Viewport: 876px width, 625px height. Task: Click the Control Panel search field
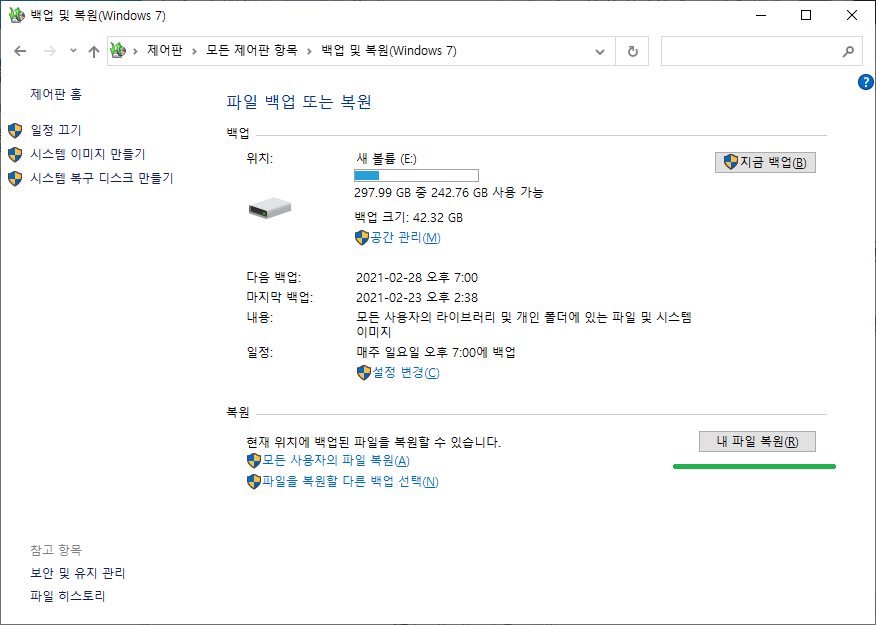tap(761, 51)
